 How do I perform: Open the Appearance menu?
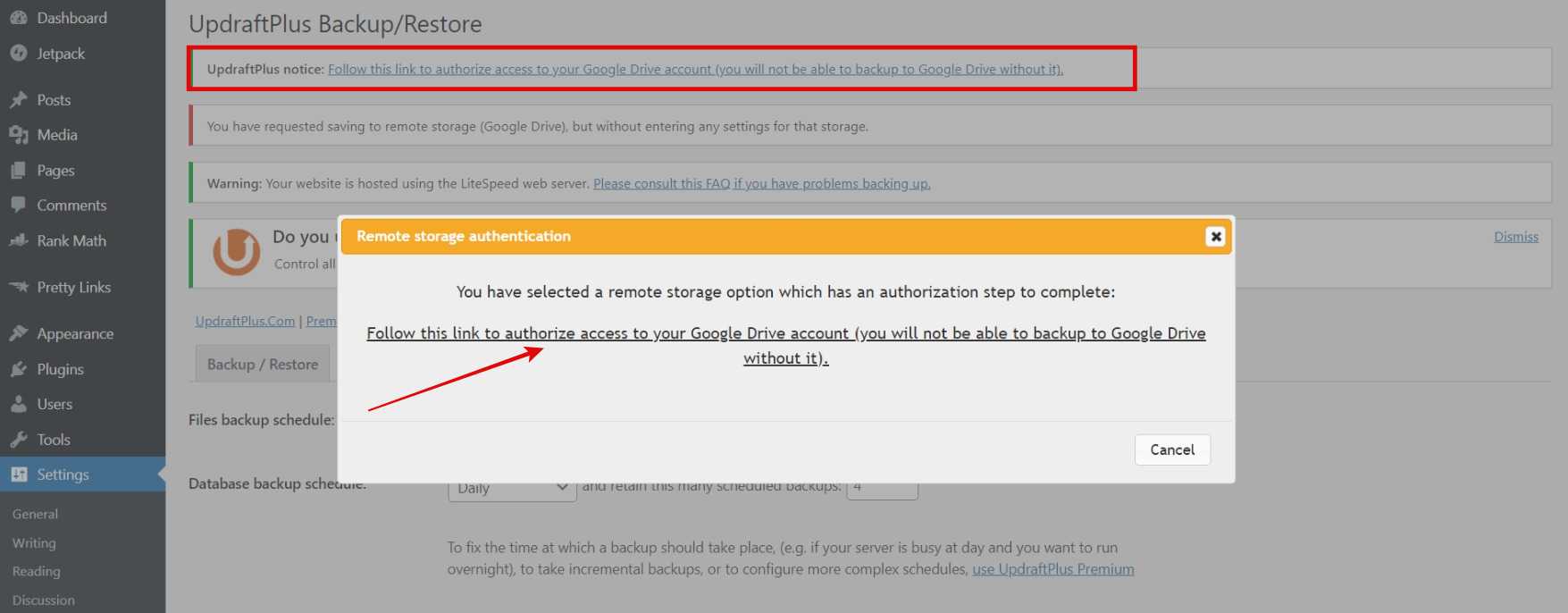point(75,334)
